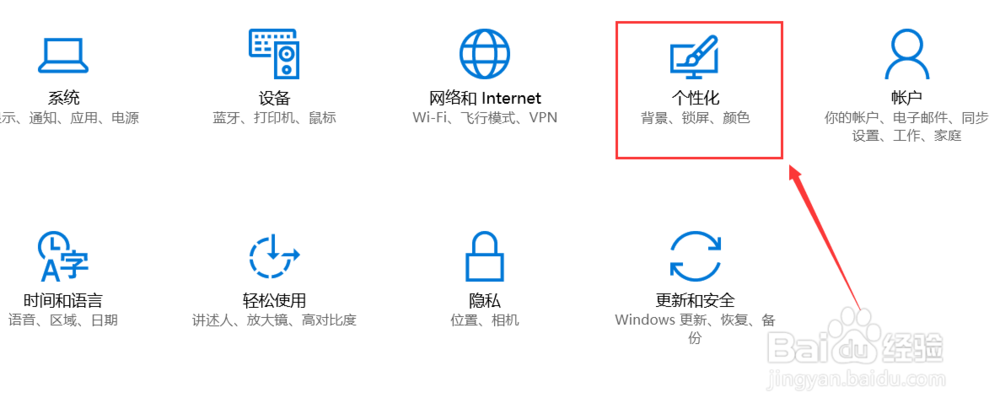Click the Windows 更新、恢复、备份 description
1000x414 pixels.
pyautogui.click(x=695, y=329)
